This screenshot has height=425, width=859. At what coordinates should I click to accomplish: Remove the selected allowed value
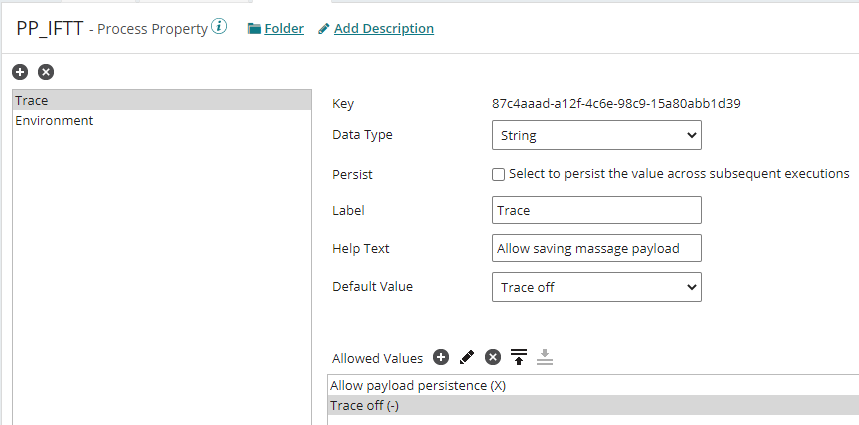point(493,357)
